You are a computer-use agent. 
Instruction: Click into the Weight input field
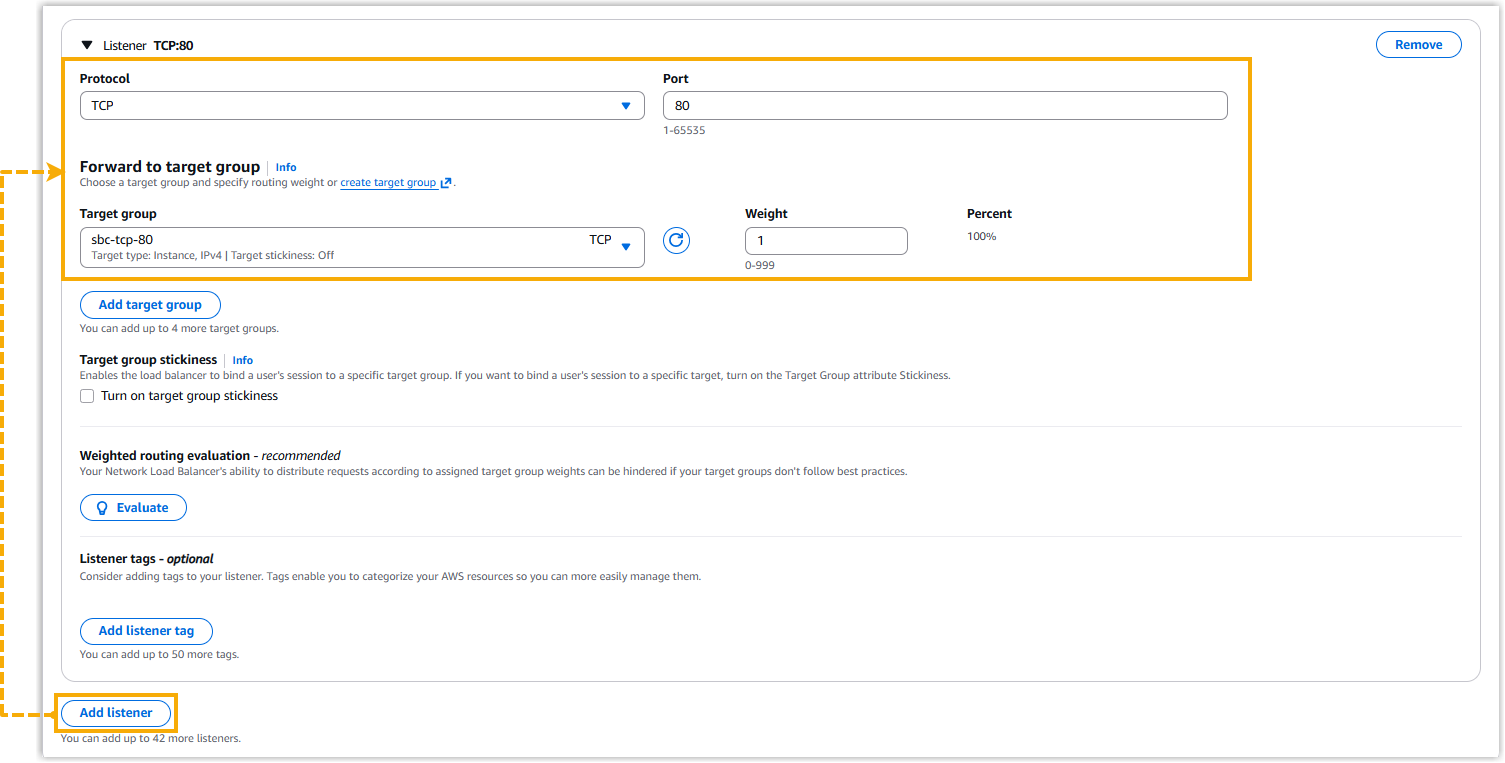click(x=826, y=241)
